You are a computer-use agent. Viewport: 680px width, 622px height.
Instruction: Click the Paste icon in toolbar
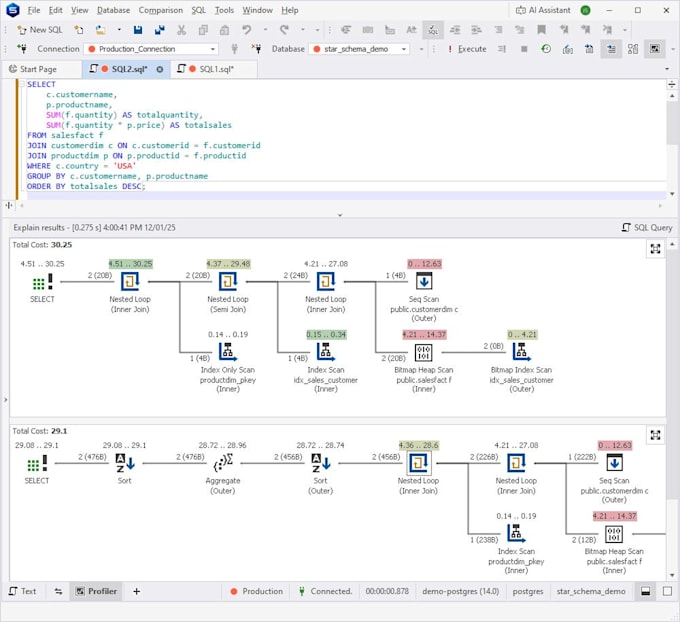pyautogui.click(x=225, y=30)
